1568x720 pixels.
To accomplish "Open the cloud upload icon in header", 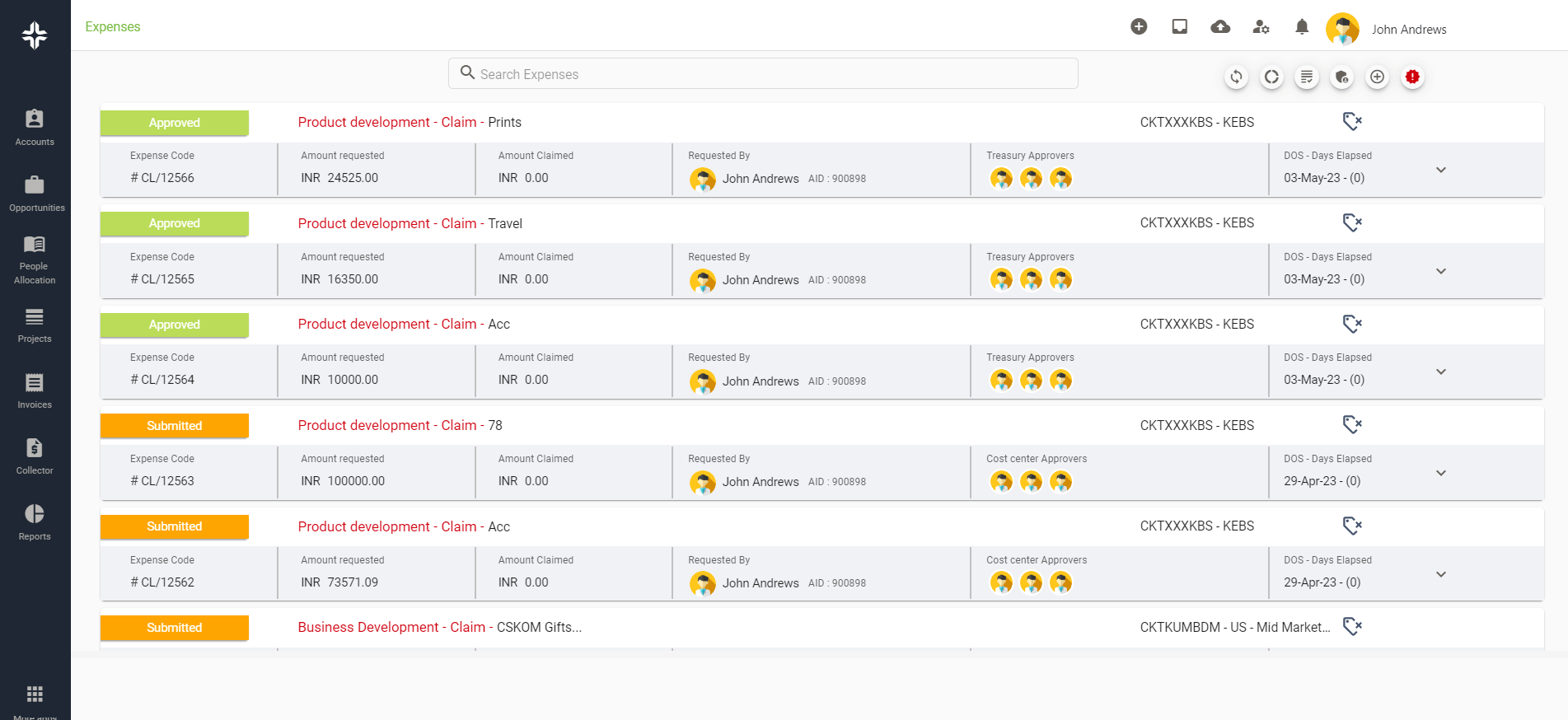I will coord(1220,27).
